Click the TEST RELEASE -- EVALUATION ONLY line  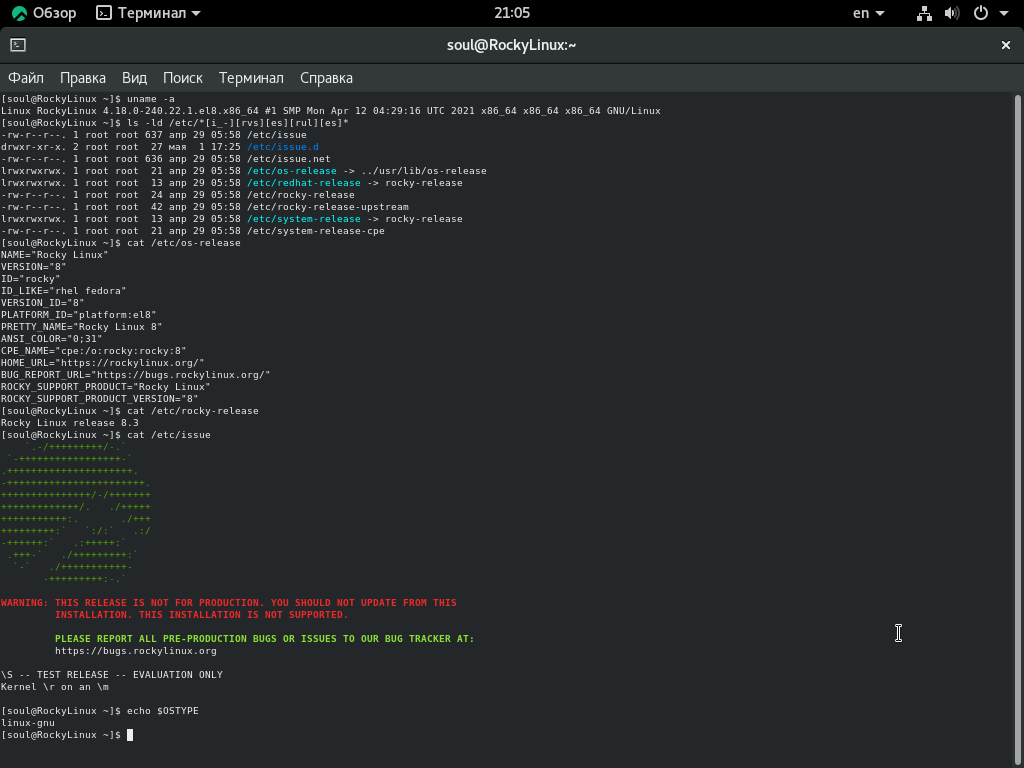tap(112, 675)
